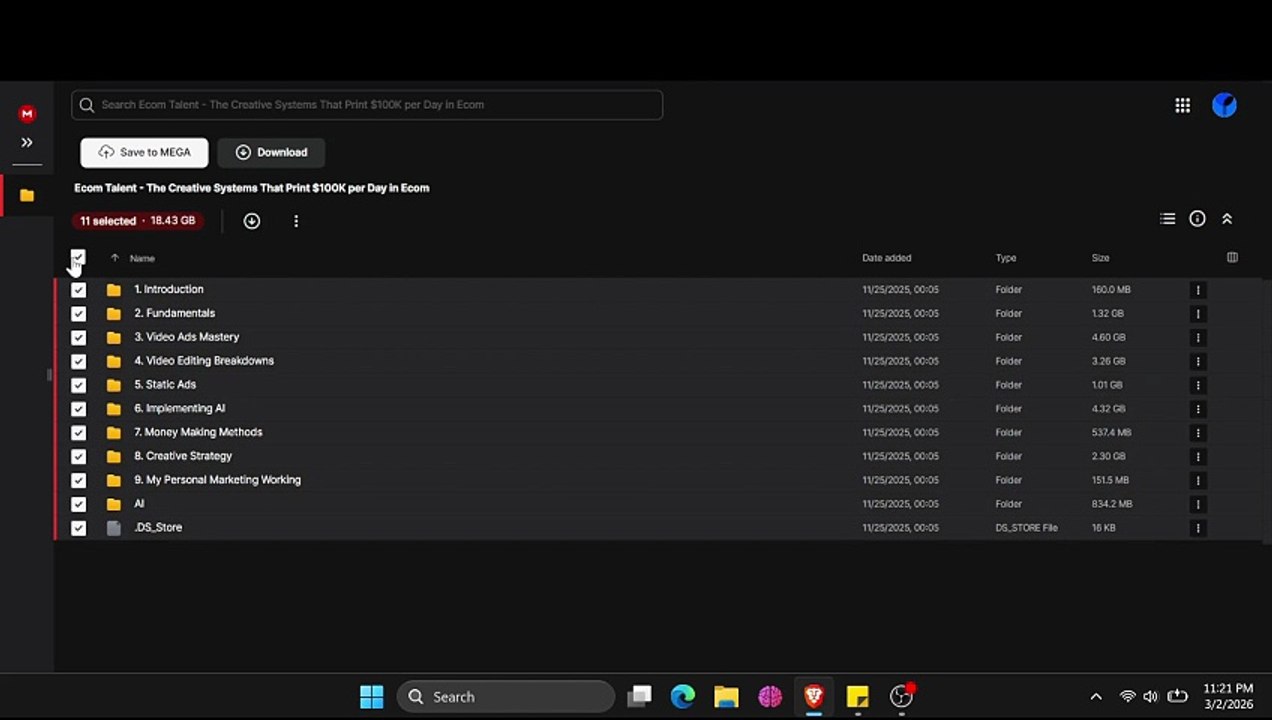Image resolution: width=1272 pixels, height=720 pixels.
Task: Open options menu for 3. Video Ads Mastery
Action: point(1198,338)
